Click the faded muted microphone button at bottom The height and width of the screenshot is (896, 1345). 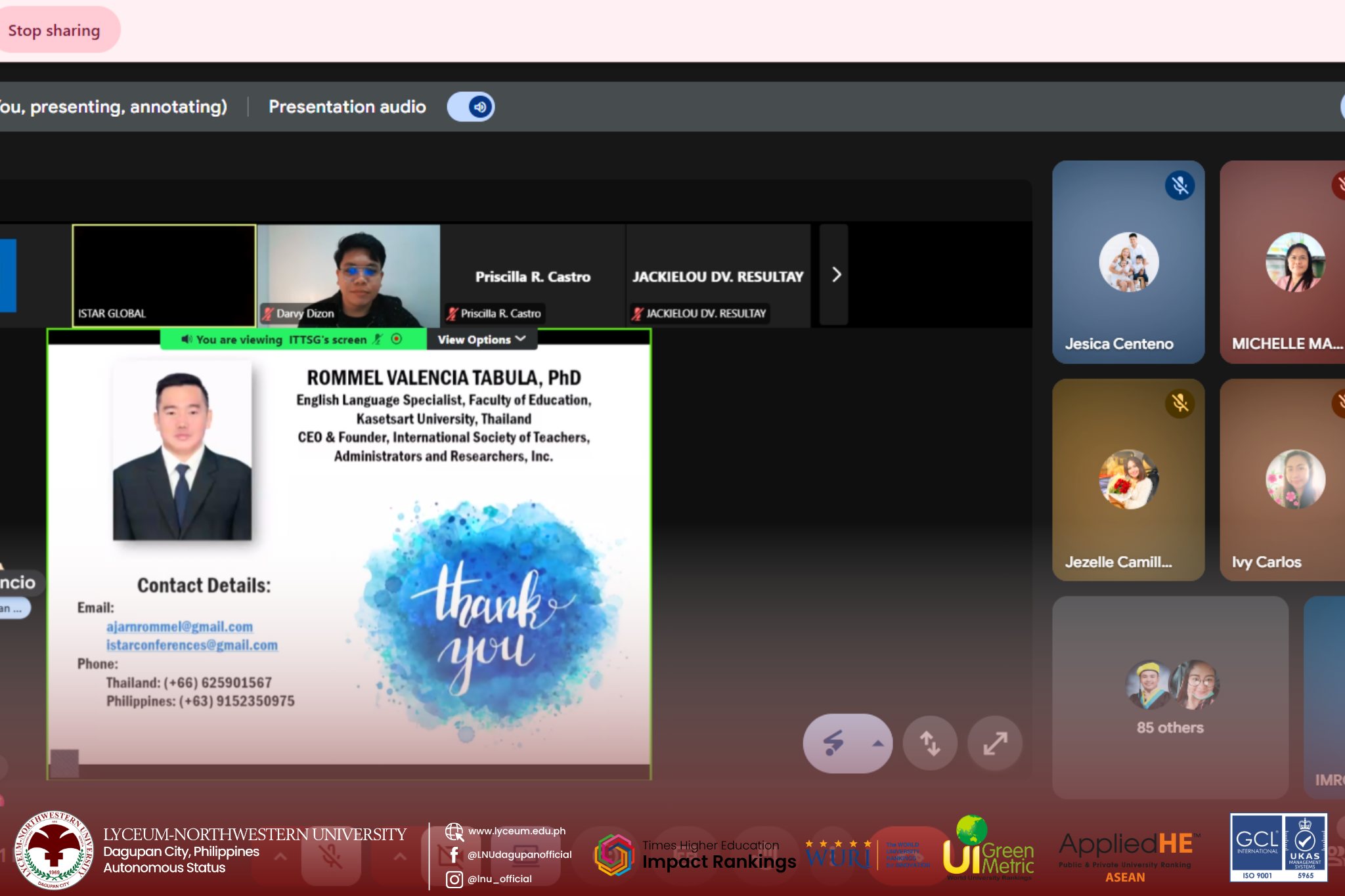pos(331,856)
